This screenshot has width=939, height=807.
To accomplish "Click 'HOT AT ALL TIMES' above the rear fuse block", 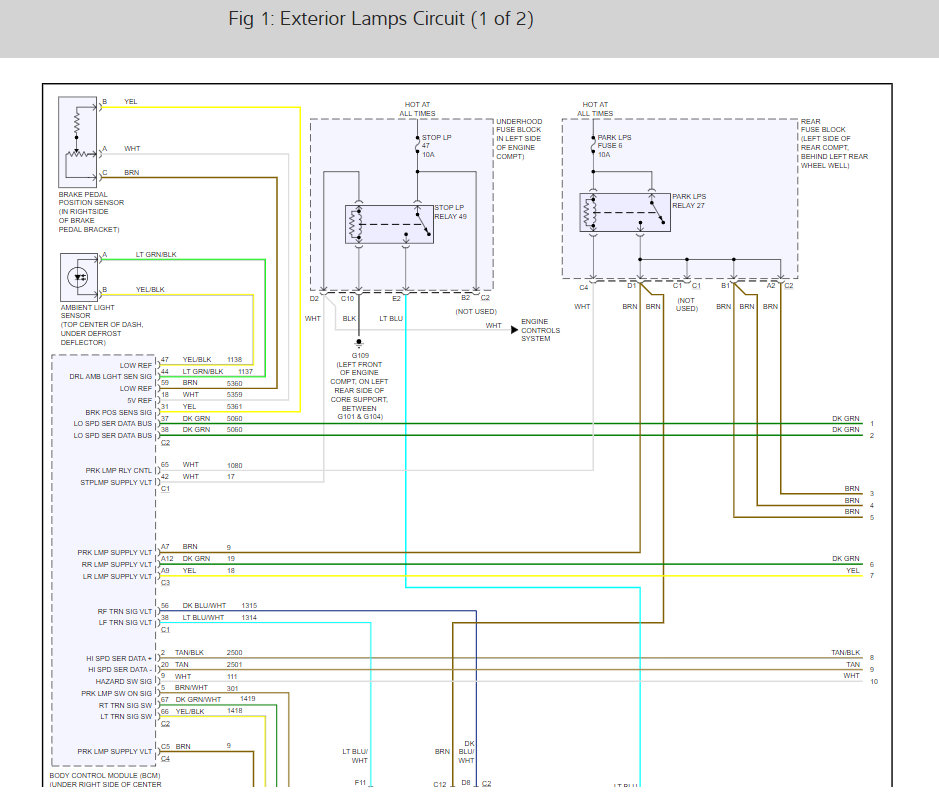I will pos(595,109).
